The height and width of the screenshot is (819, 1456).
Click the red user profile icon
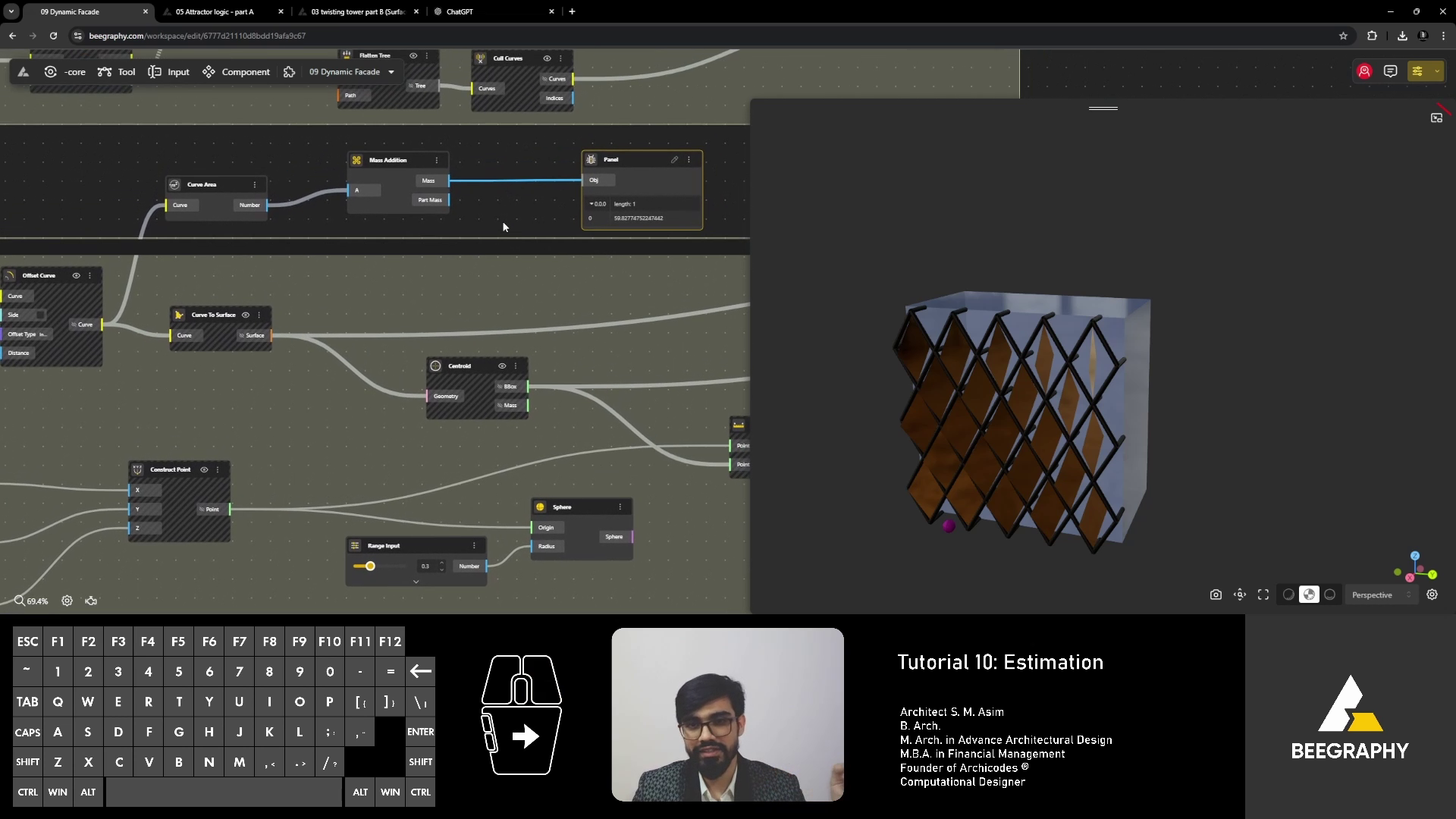pos(1364,71)
